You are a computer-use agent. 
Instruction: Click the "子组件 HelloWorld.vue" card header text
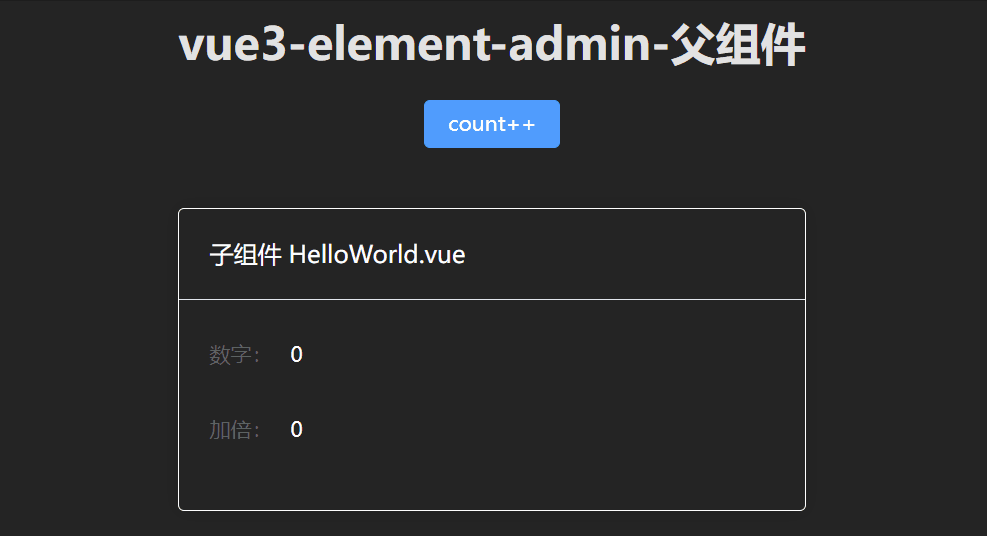pyautogui.click(x=337, y=255)
